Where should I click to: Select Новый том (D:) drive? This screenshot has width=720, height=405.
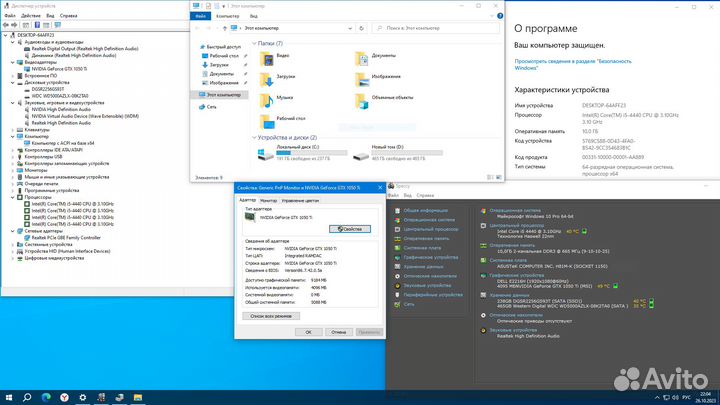pyautogui.click(x=398, y=152)
